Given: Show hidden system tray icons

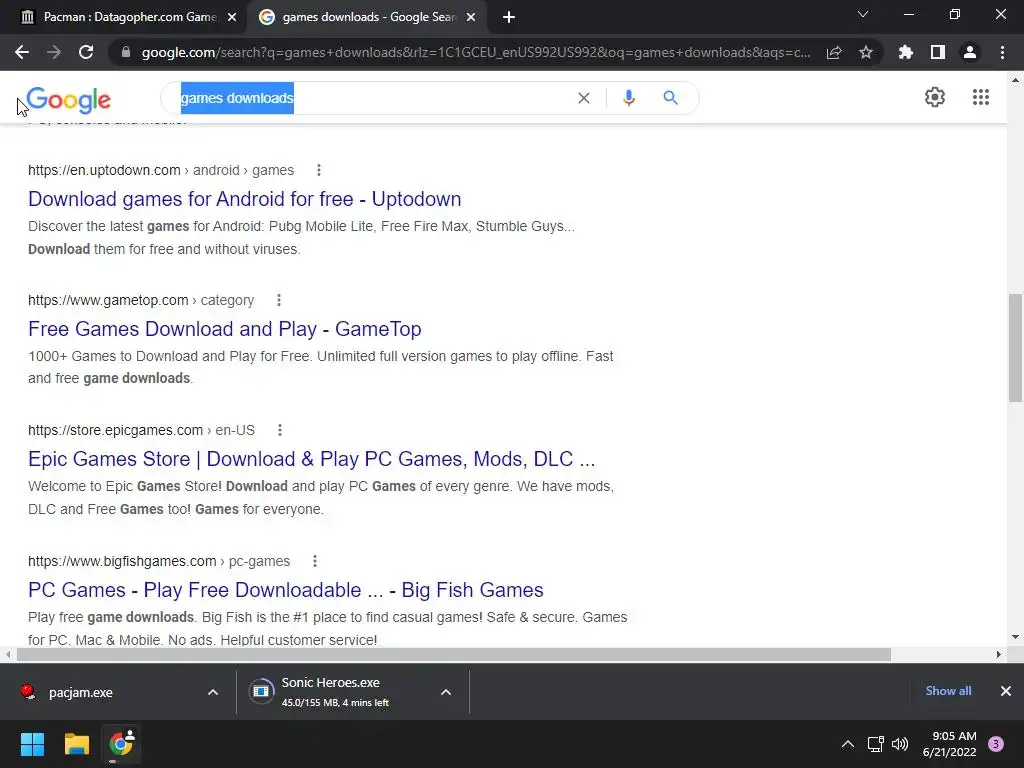Looking at the screenshot, I should tap(848, 744).
